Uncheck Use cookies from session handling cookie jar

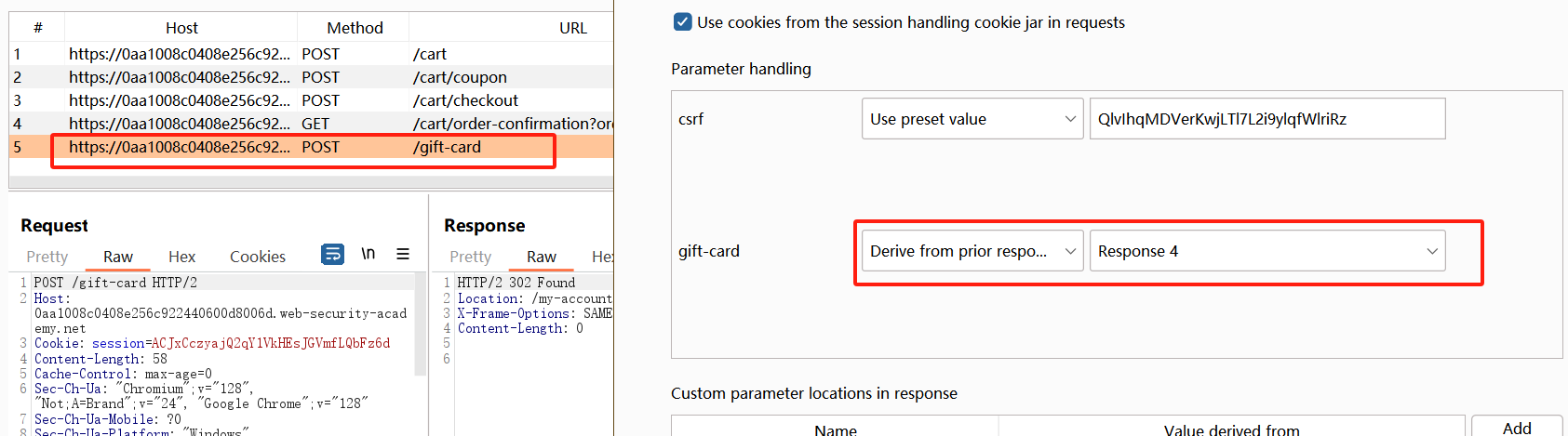(683, 21)
